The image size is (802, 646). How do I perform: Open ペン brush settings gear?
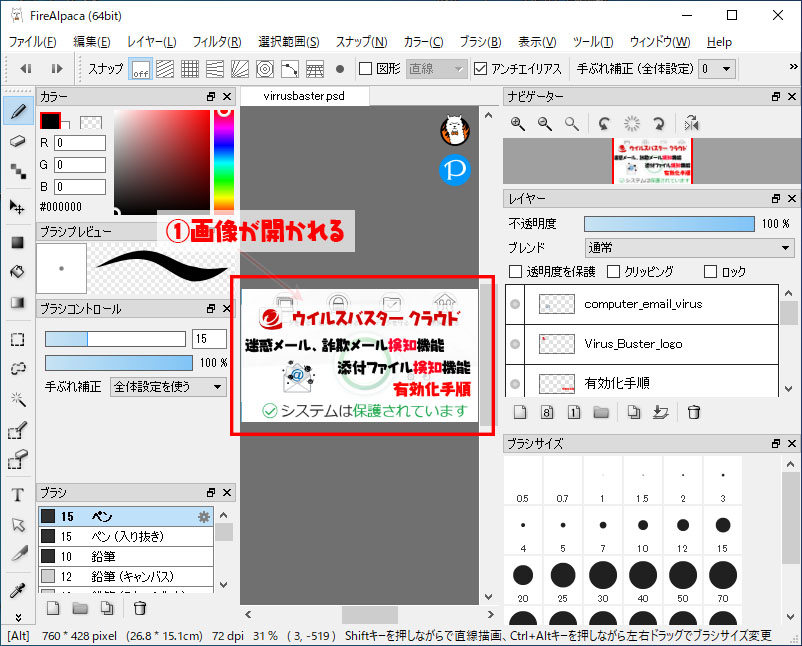[204, 517]
